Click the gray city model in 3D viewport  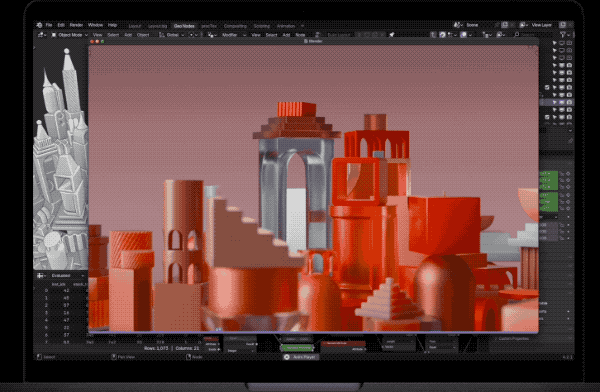[60, 159]
